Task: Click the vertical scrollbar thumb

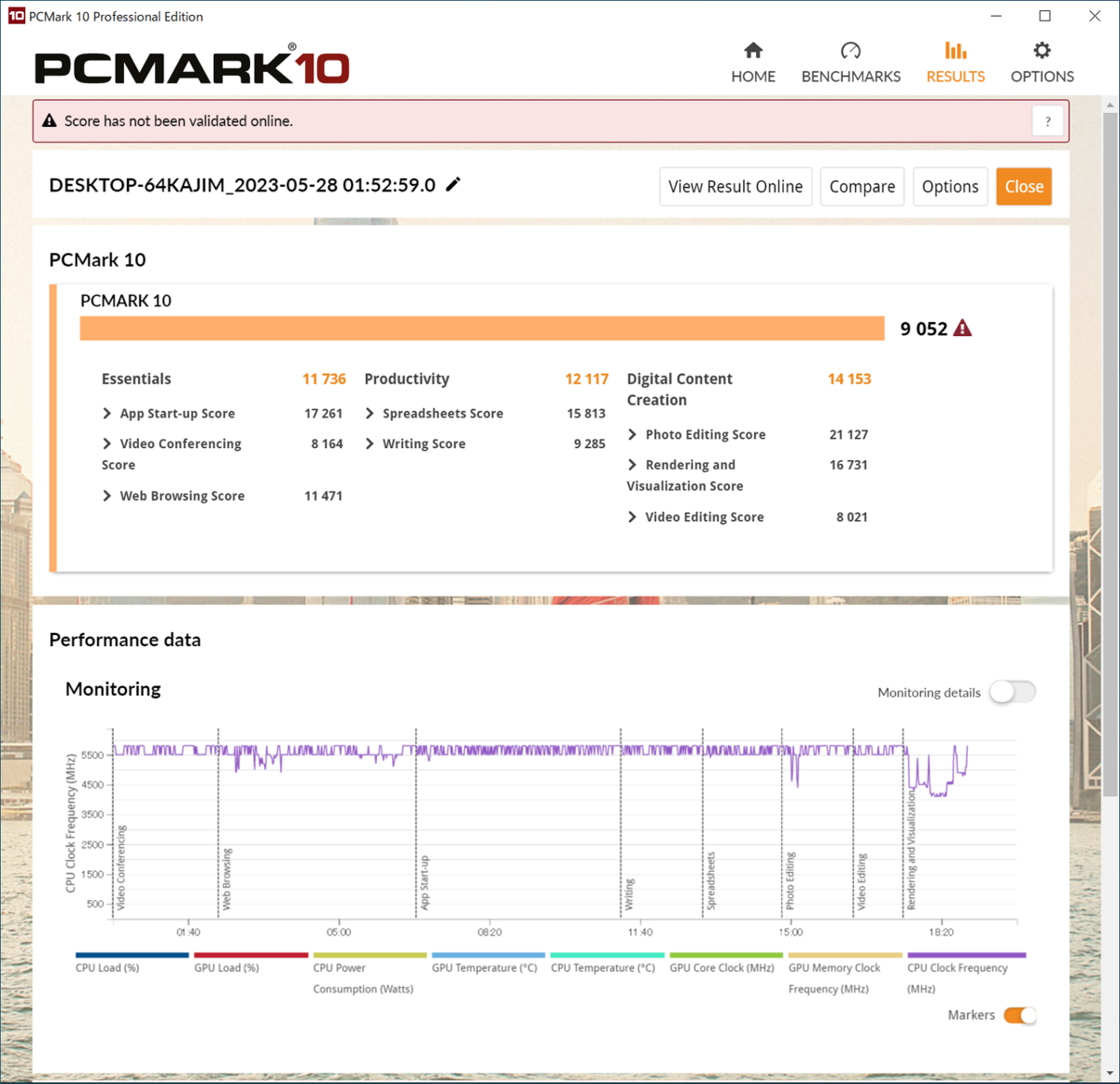Action: 1110,456
